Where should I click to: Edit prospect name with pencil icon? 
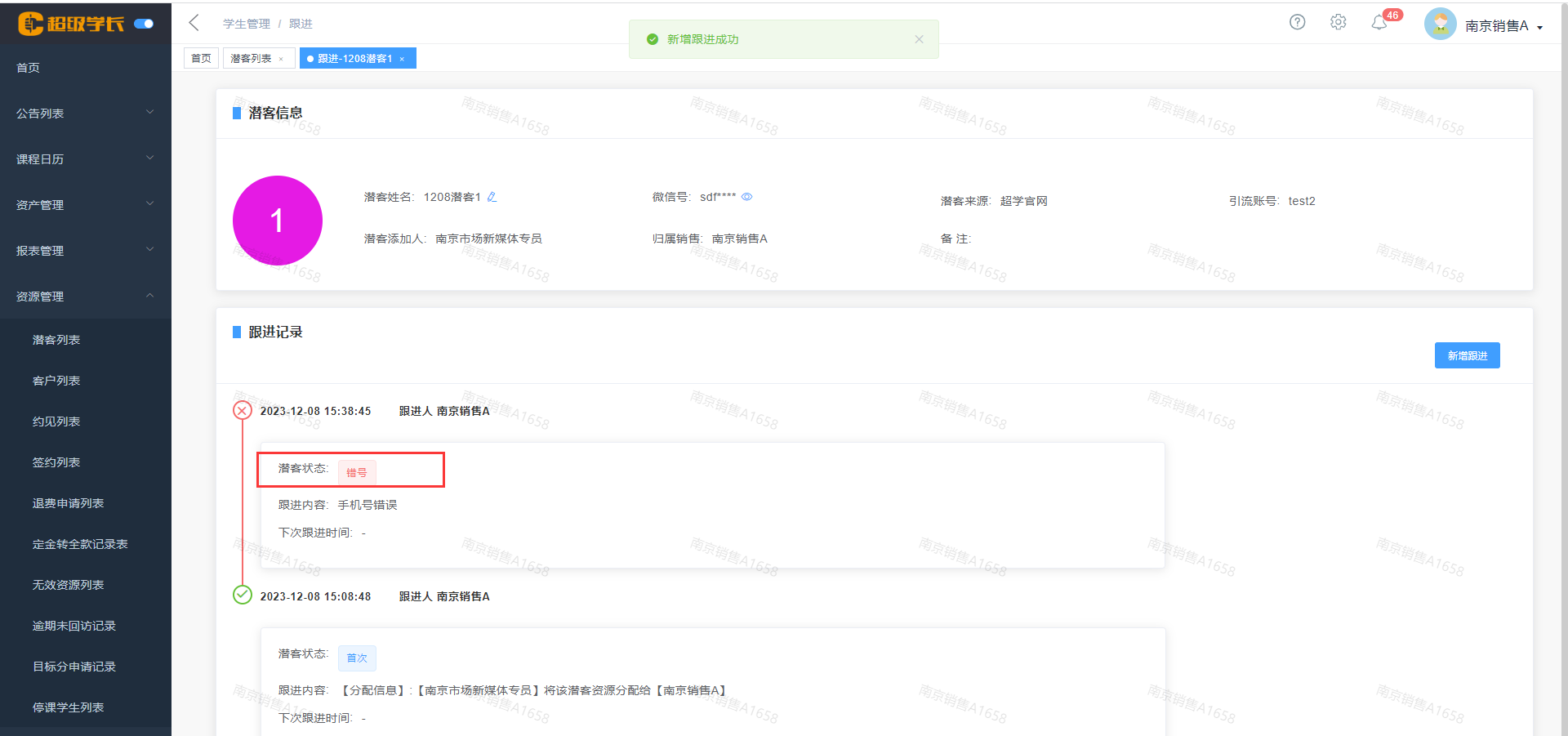(492, 197)
